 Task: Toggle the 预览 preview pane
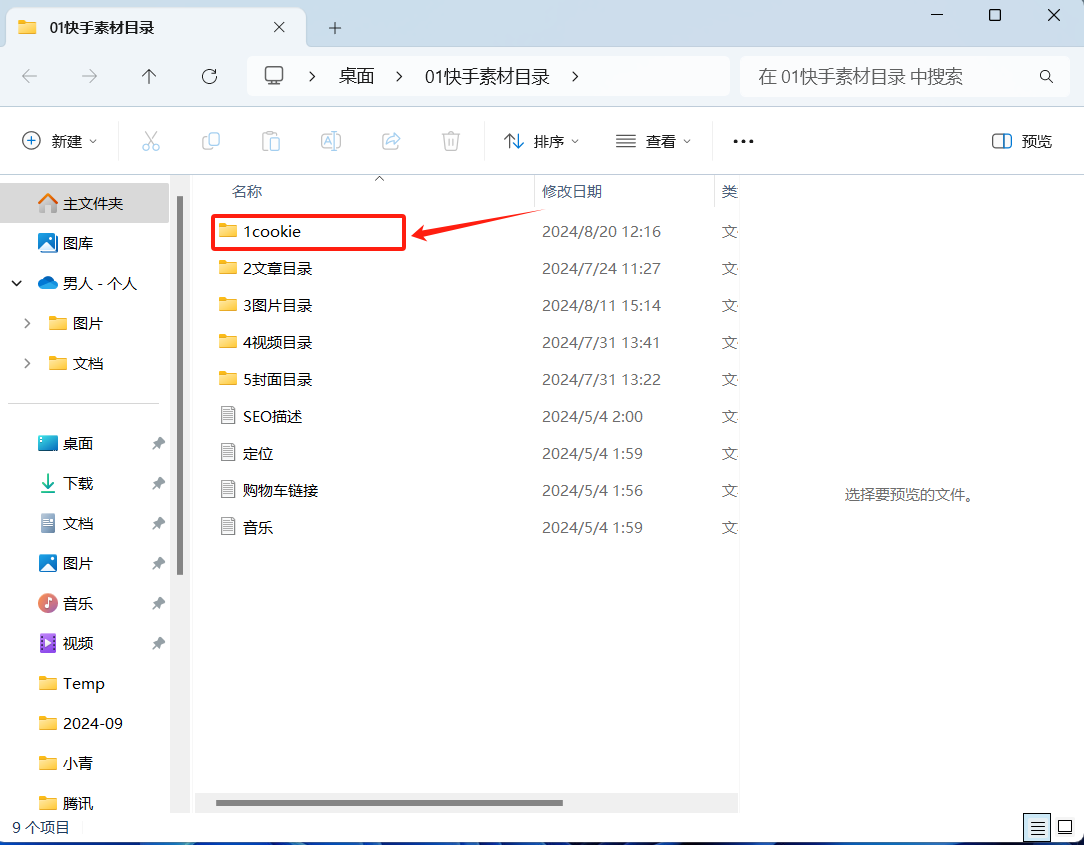[1022, 141]
